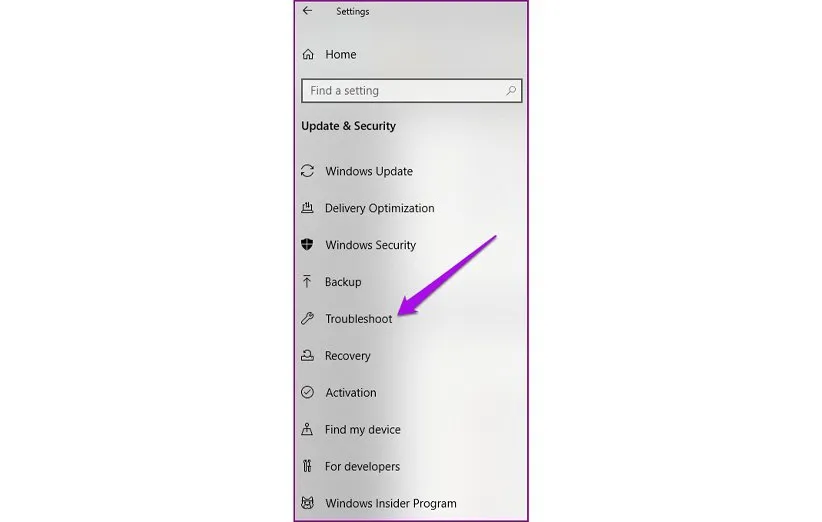Screen dimensions: 822x522
Task: Open the Windows Insider Program page
Action: [391, 504]
